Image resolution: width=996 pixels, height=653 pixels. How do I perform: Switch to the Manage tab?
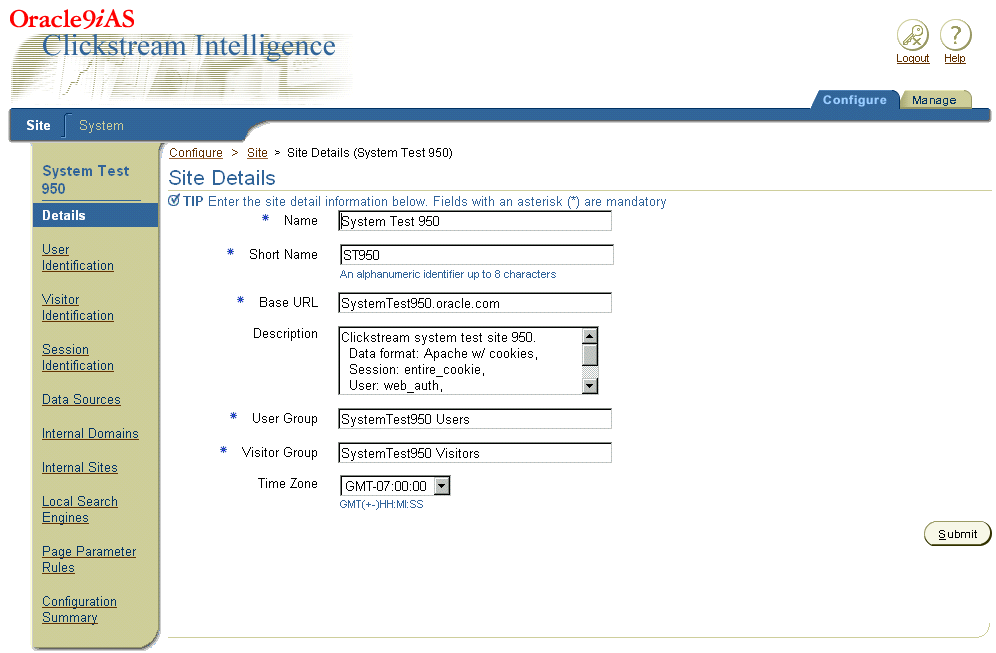click(x=934, y=100)
